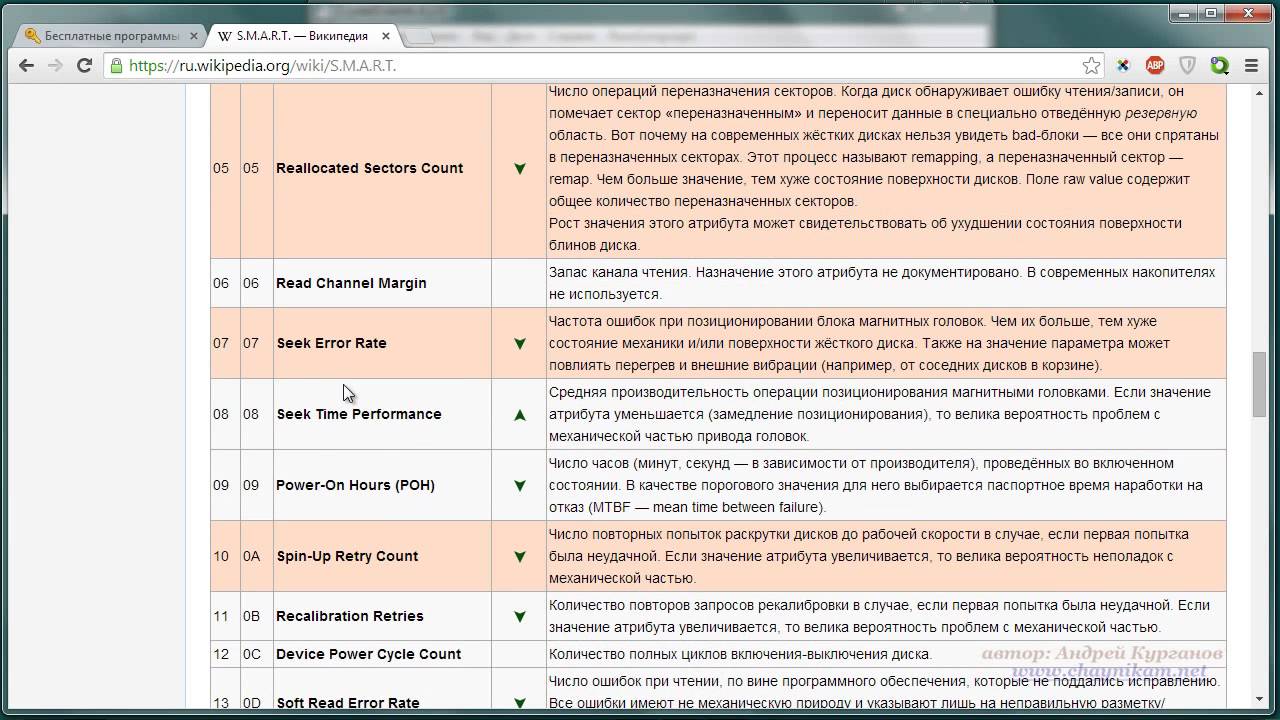Click hex code 0A in Spin-Up Retry row

click(251, 556)
